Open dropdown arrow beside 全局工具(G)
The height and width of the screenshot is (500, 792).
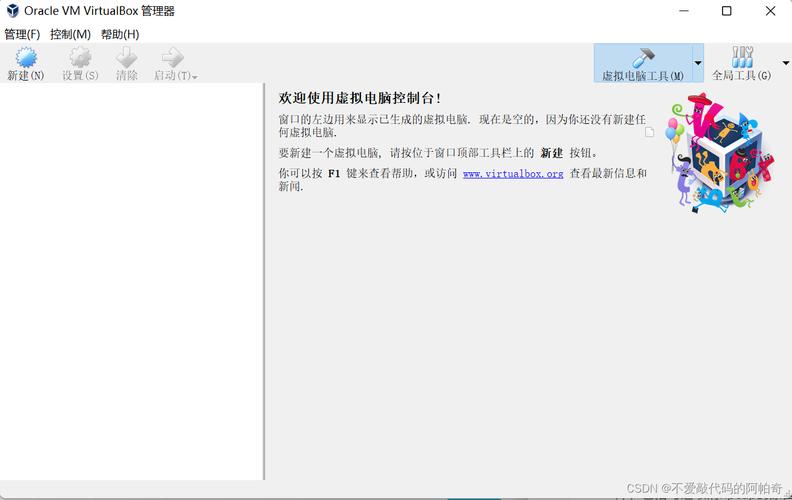pos(786,63)
